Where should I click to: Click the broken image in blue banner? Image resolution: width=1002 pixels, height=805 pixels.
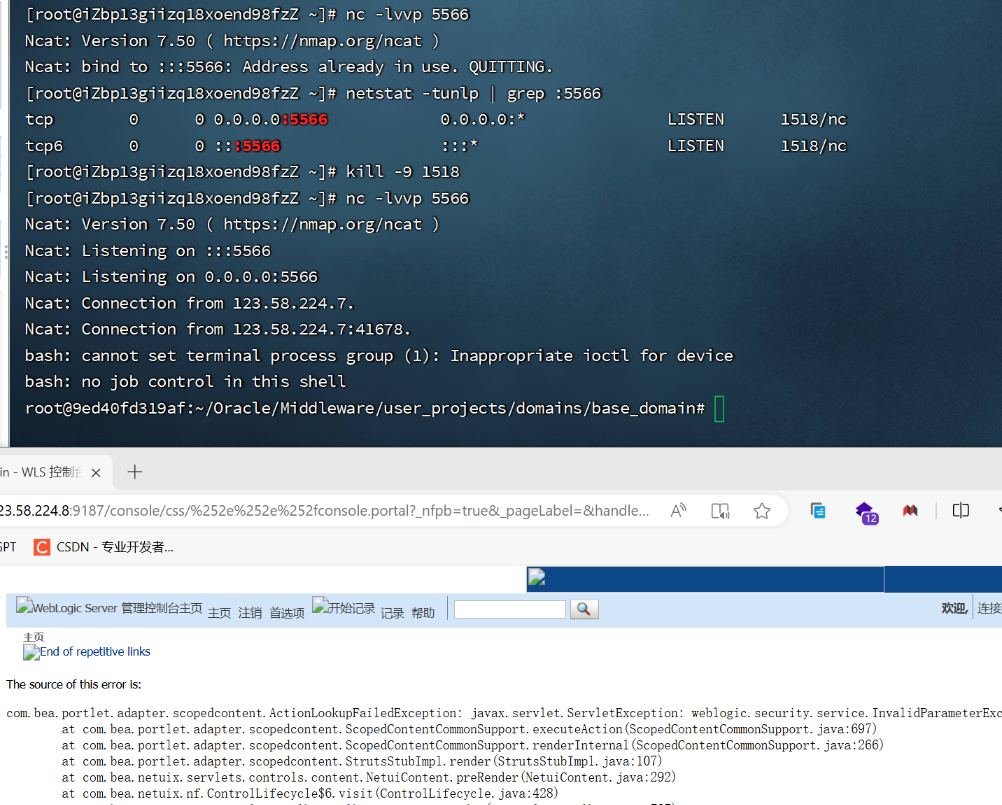point(537,577)
